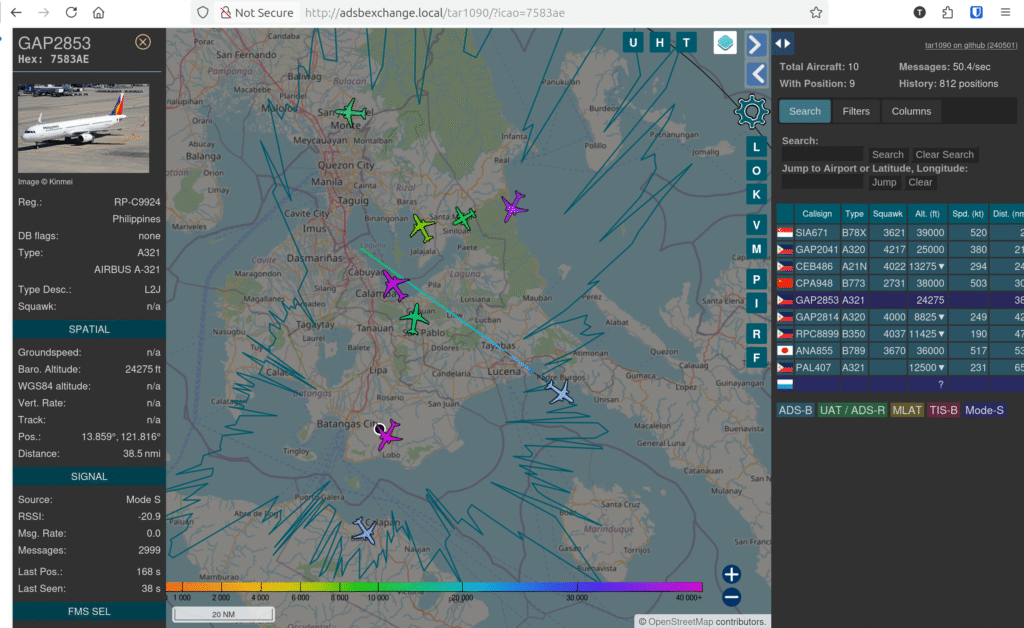This screenshot has height=628, width=1024.
Task: Open the settings gear on map
Action: [x=751, y=111]
